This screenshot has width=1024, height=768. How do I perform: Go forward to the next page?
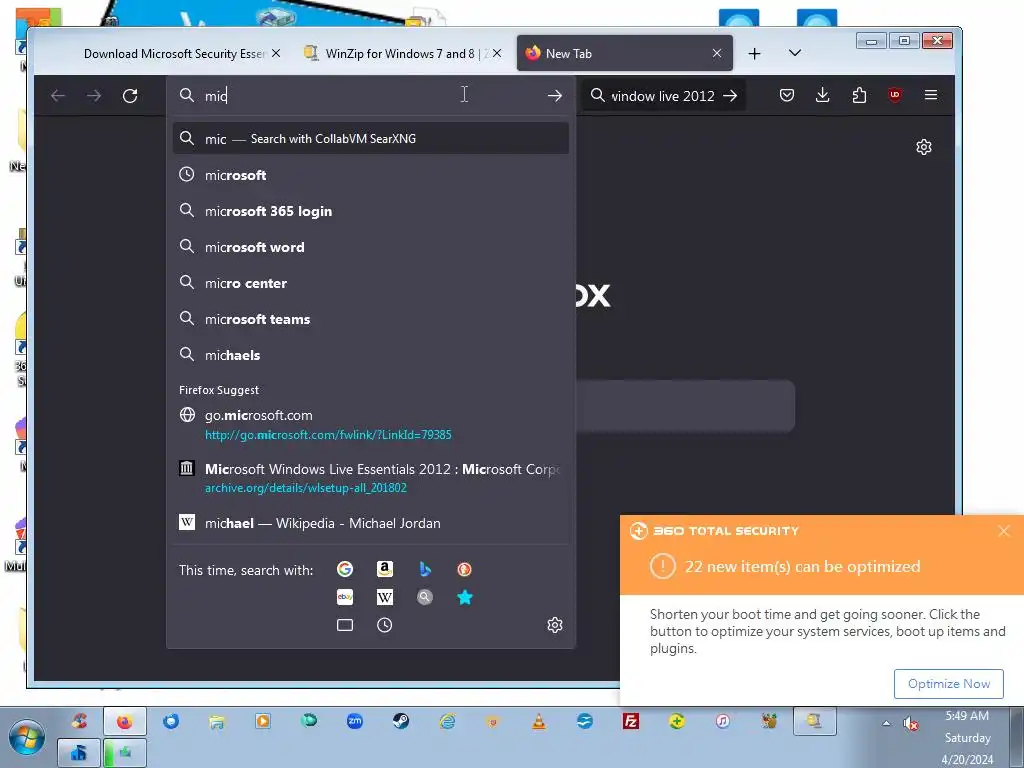point(94,96)
